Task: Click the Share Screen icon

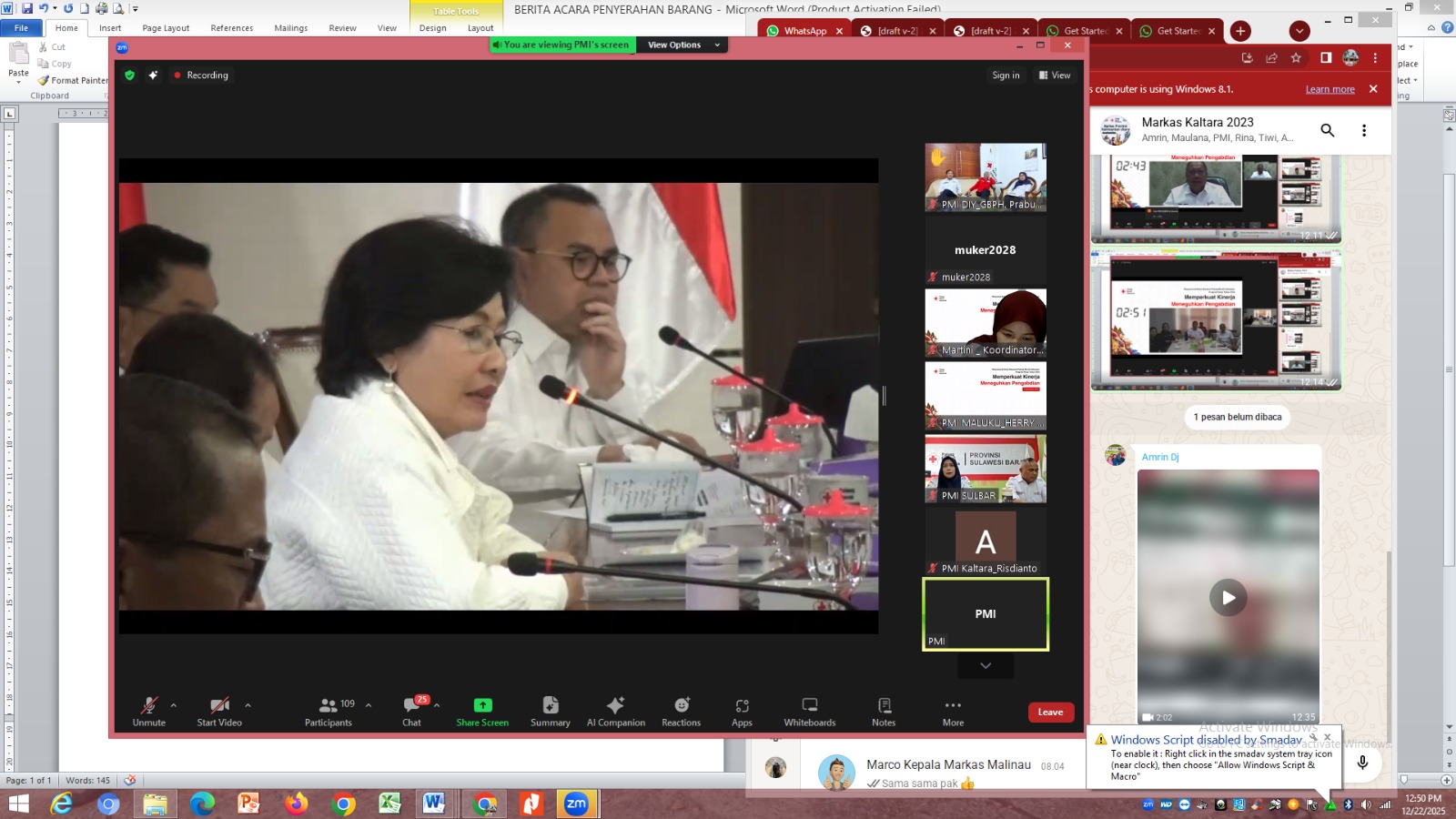Action: [482, 705]
